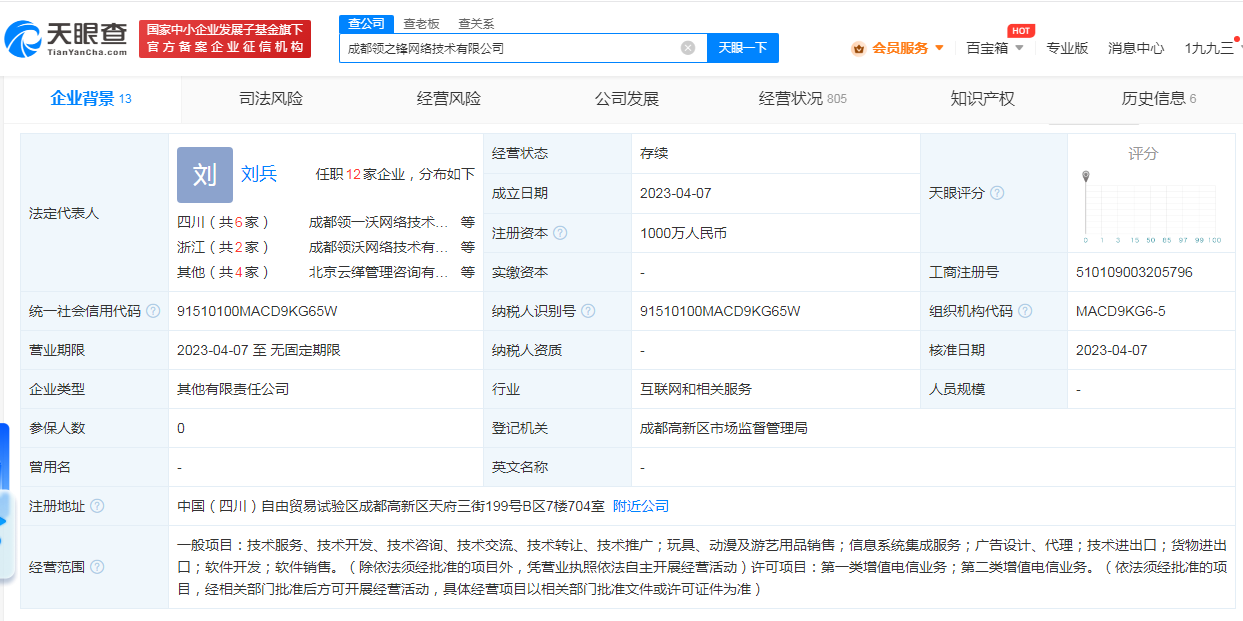The height and width of the screenshot is (621, 1243).
Task: Open the 附近公司 link
Action: (x=641, y=506)
